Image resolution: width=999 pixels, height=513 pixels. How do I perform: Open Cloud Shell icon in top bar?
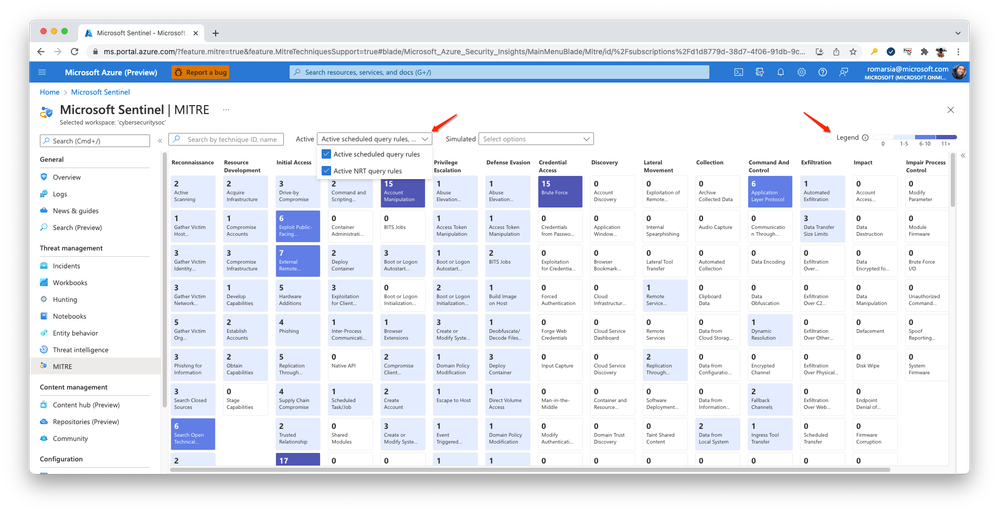point(738,73)
